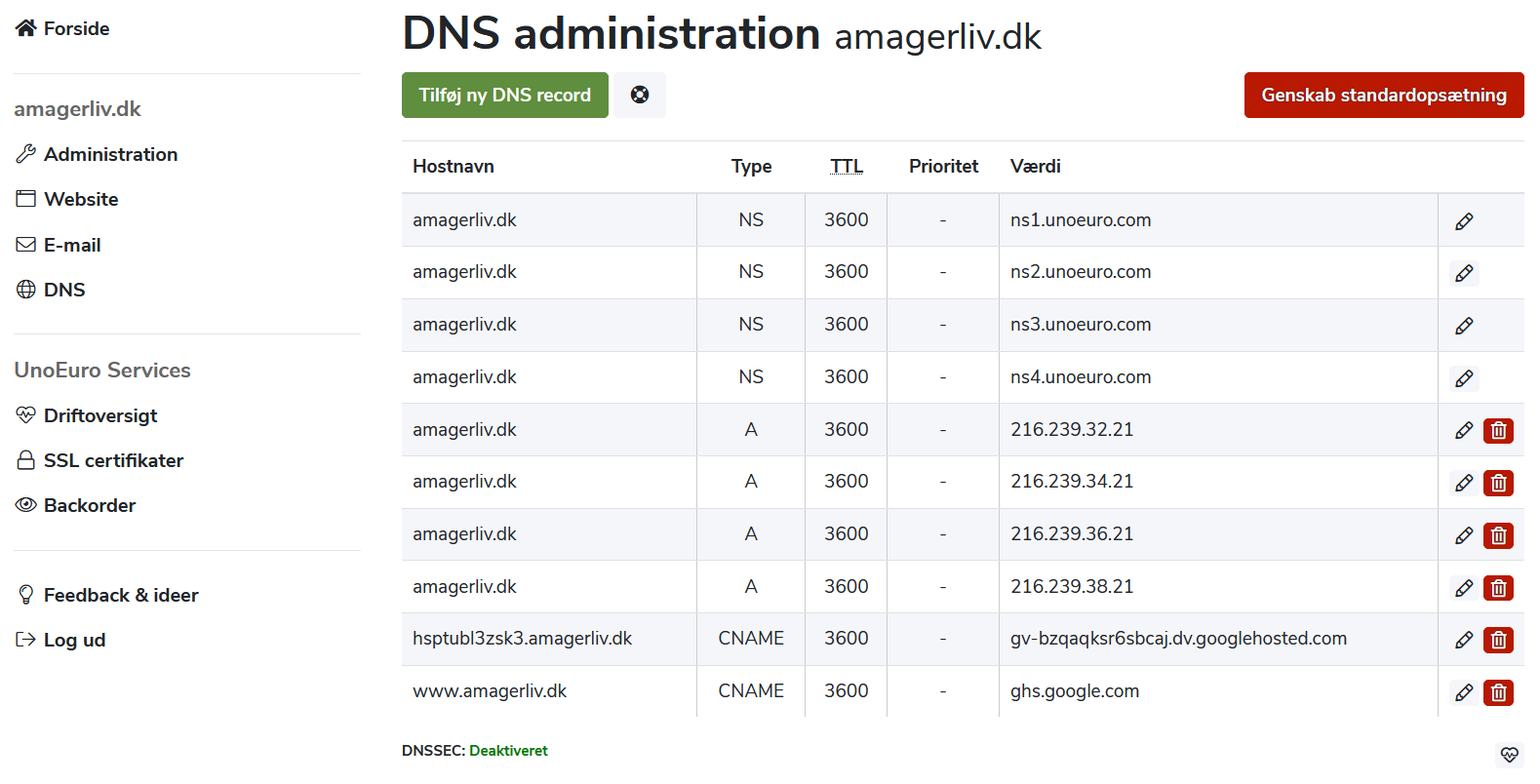Open SSL certifikater via the padlock icon

tap(25, 459)
